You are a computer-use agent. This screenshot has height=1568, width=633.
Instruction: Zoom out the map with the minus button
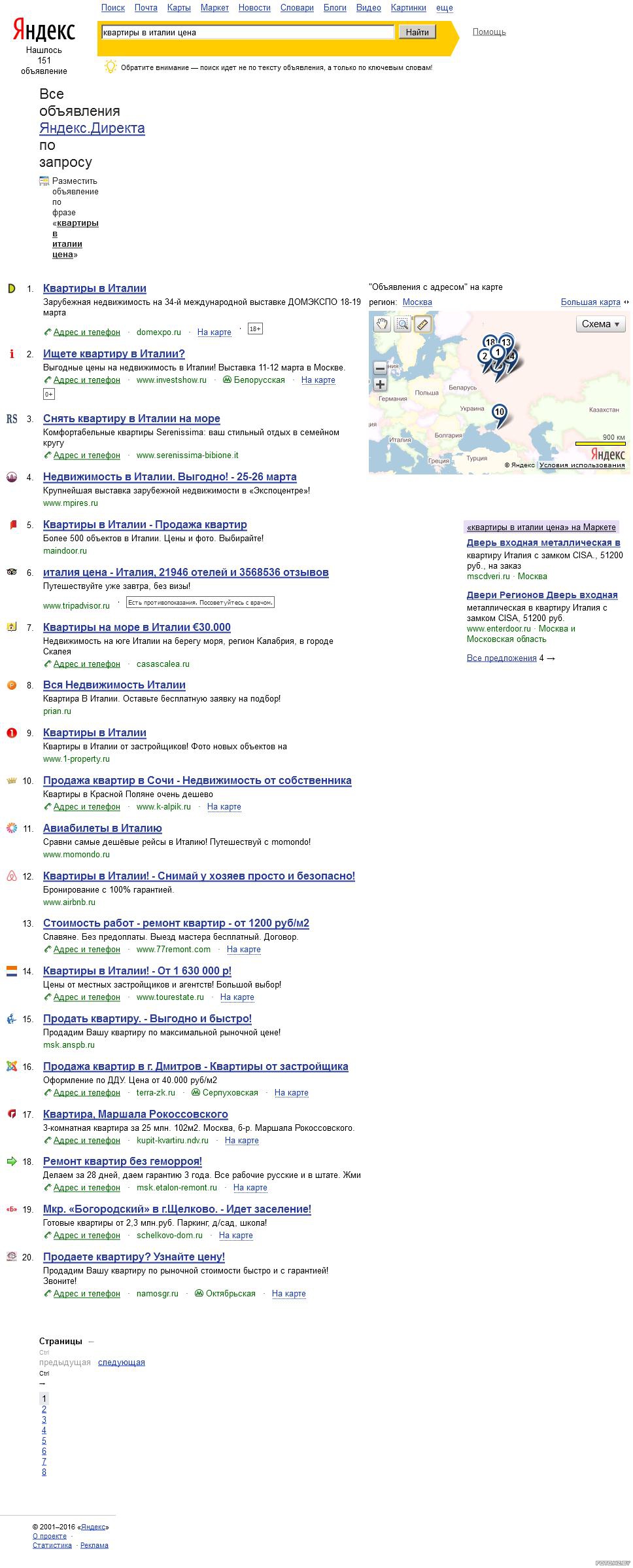[380, 368]
